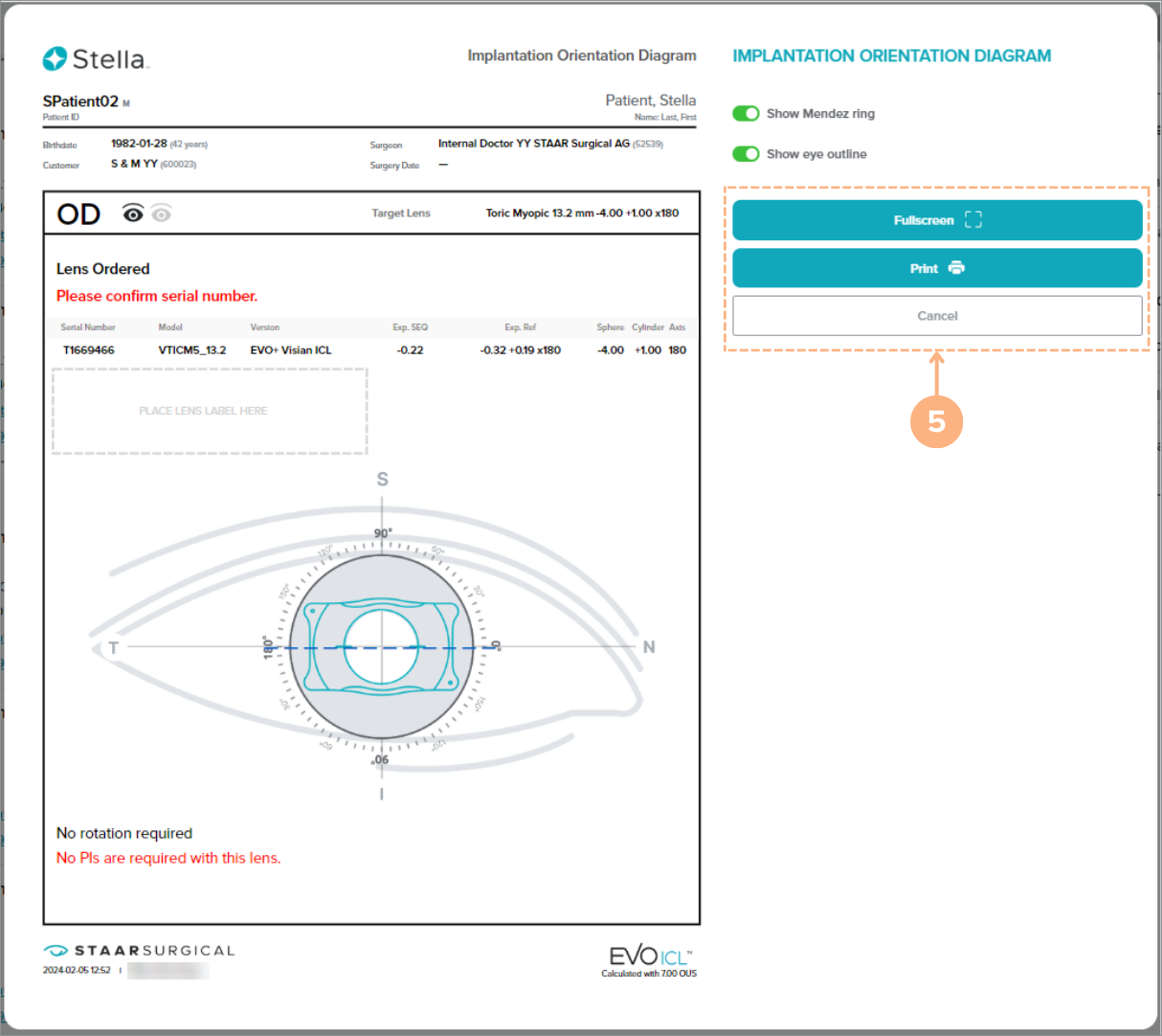Select the dark right eye OD icon
This screenshot has width=1162, height=1036.
133,214
